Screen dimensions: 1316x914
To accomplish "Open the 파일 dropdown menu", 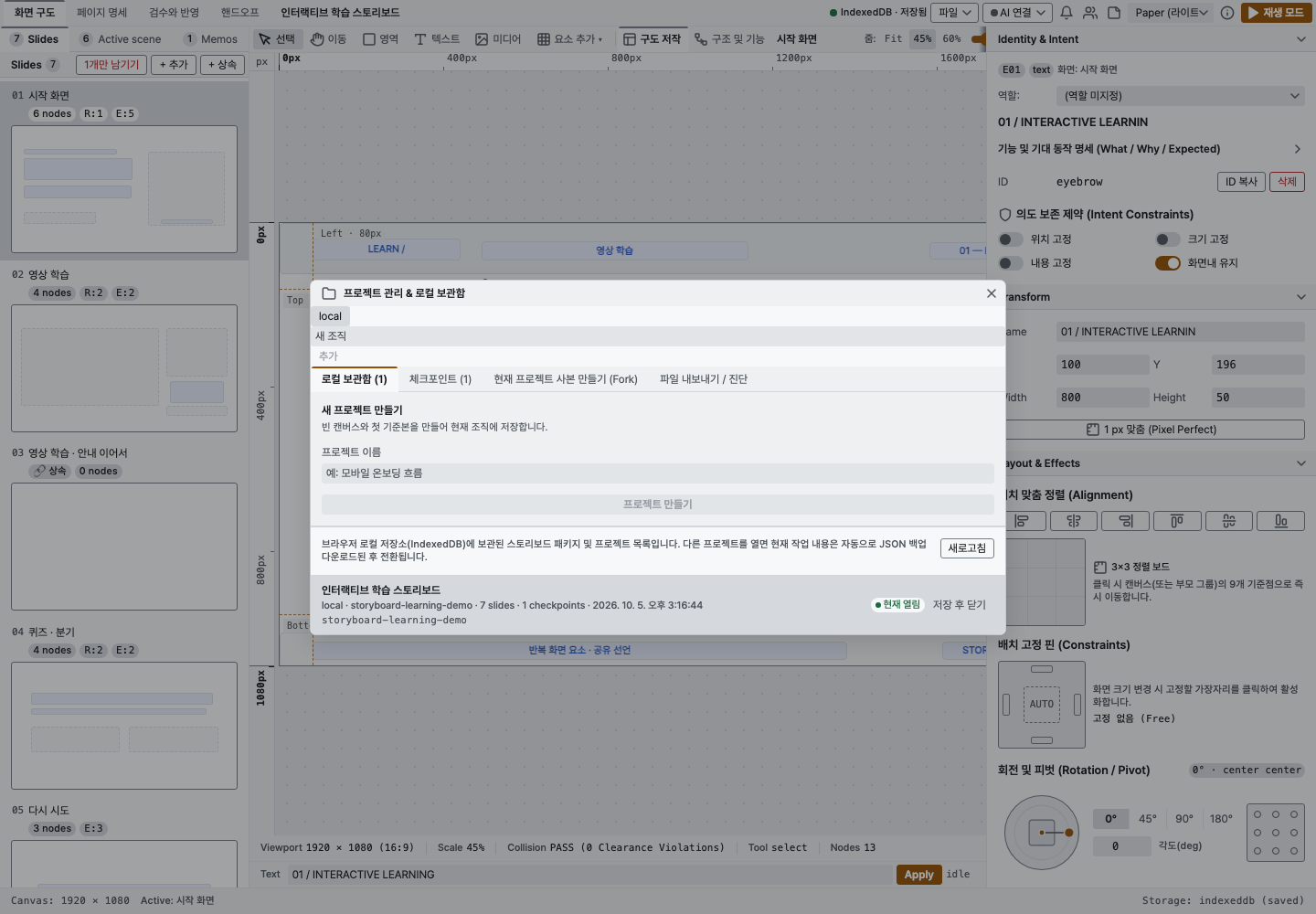I will 955,13.
